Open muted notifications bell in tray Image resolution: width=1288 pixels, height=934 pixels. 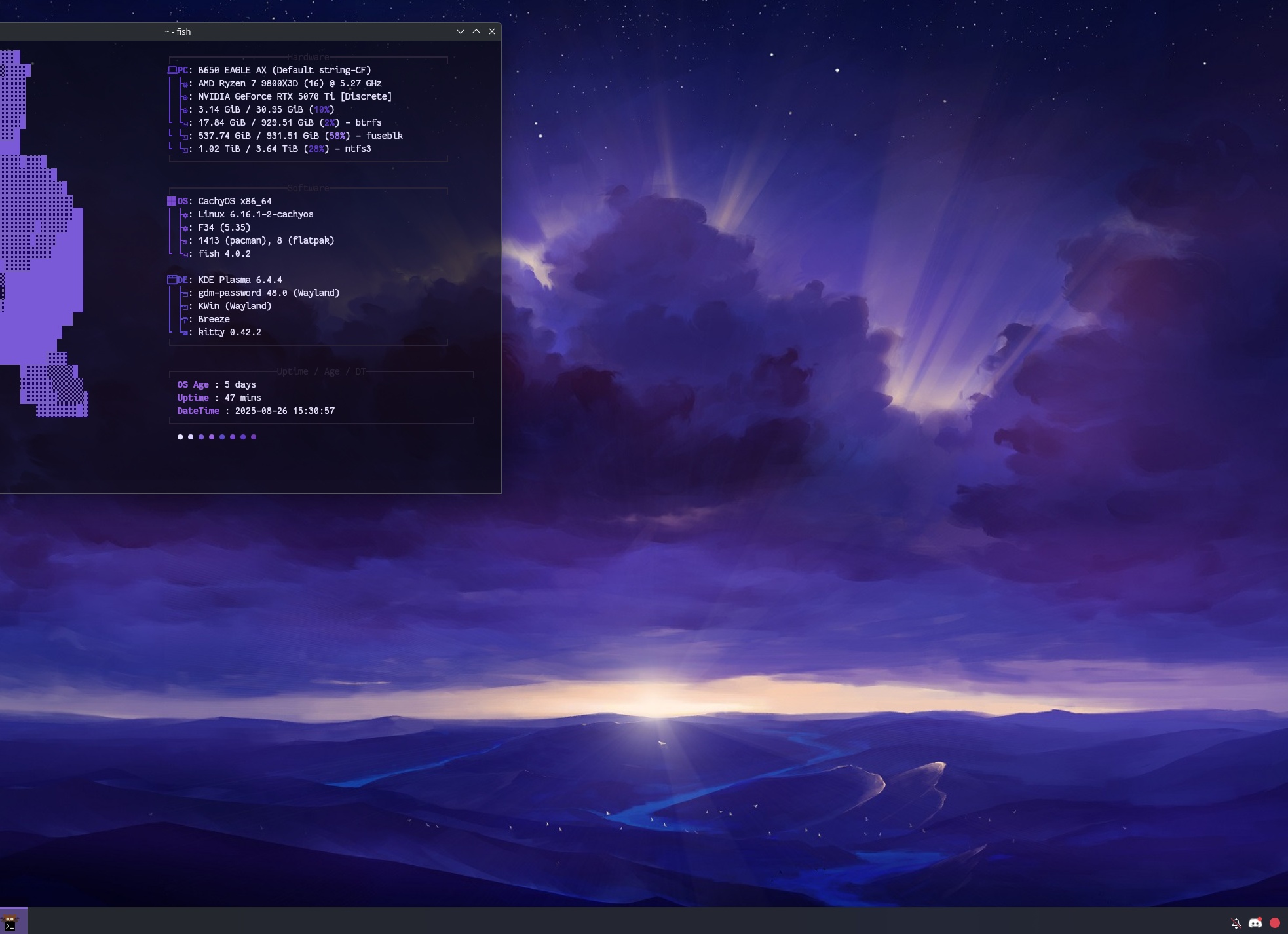1236,923
